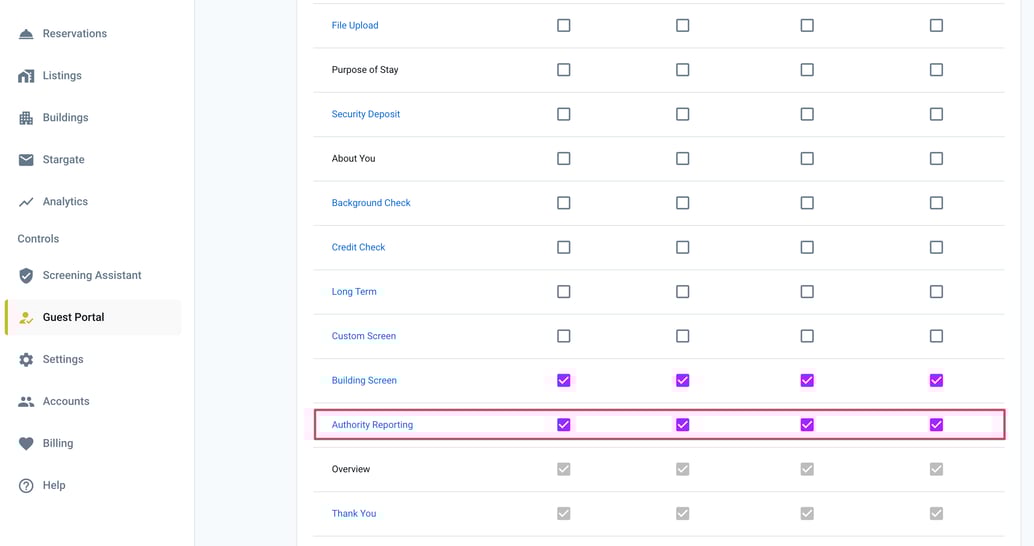Open the Authority Reporting link
Screen dimensions: 1034x546
pyautogui.click(x=372, y=425)
